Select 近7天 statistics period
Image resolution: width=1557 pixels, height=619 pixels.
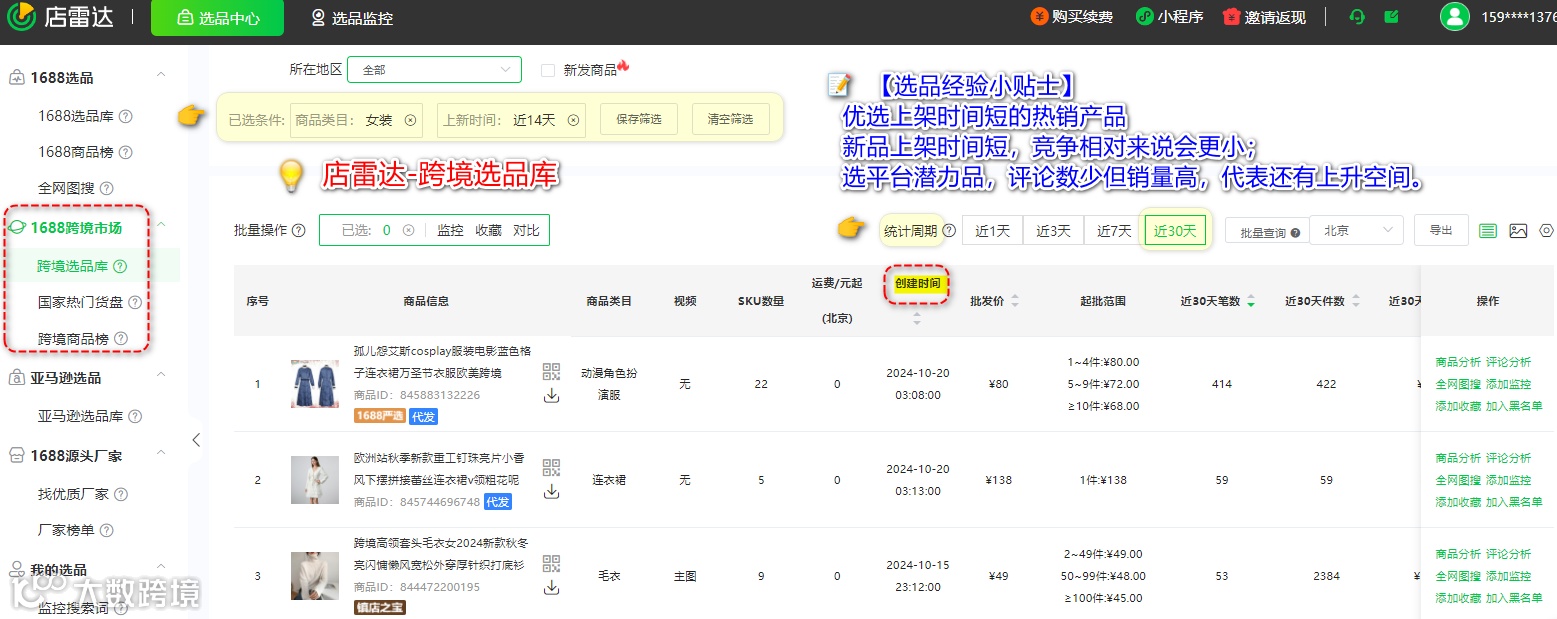pyautogui.click(x=1114, y=231)
